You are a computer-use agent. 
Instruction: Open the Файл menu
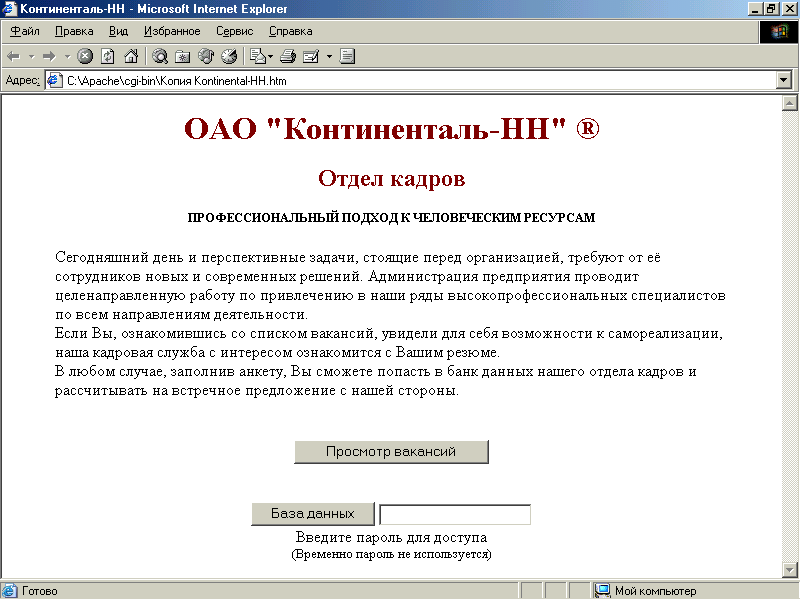(24, 31)
